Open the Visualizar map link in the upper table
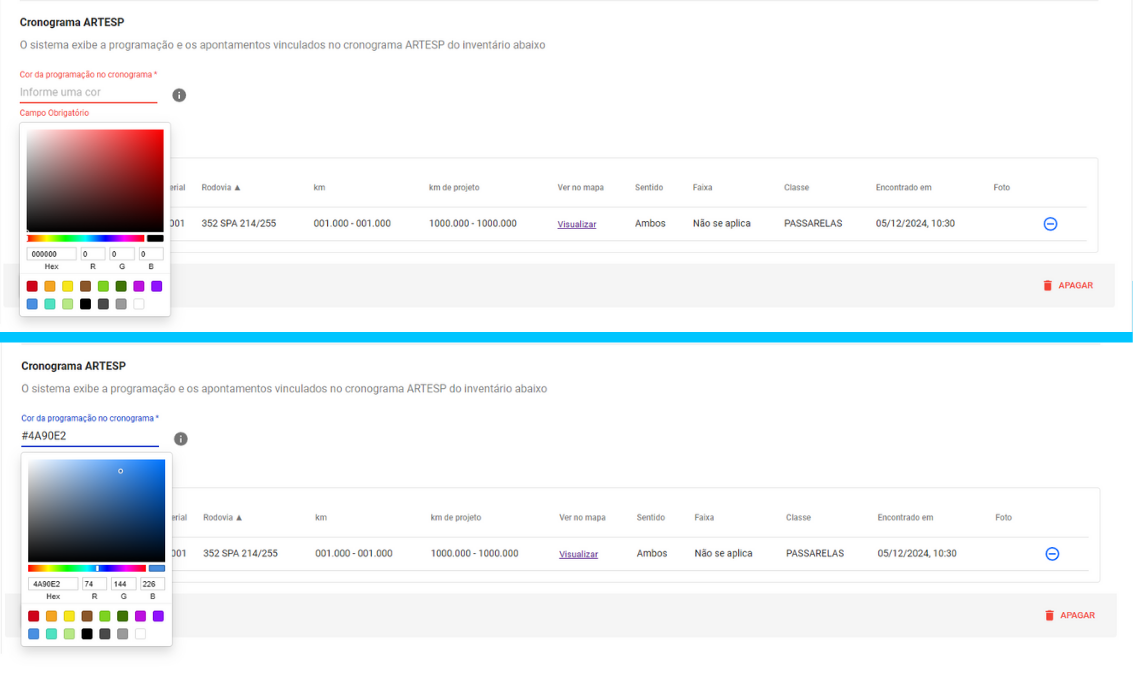The height and width of the screenshot is (698, 1133). point(577,224)
